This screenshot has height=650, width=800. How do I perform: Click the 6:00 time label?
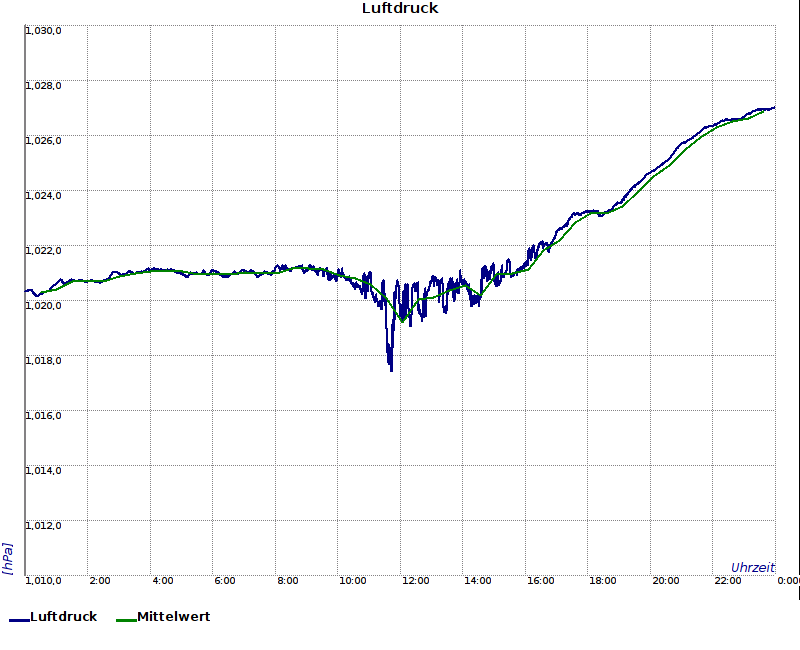224,581
